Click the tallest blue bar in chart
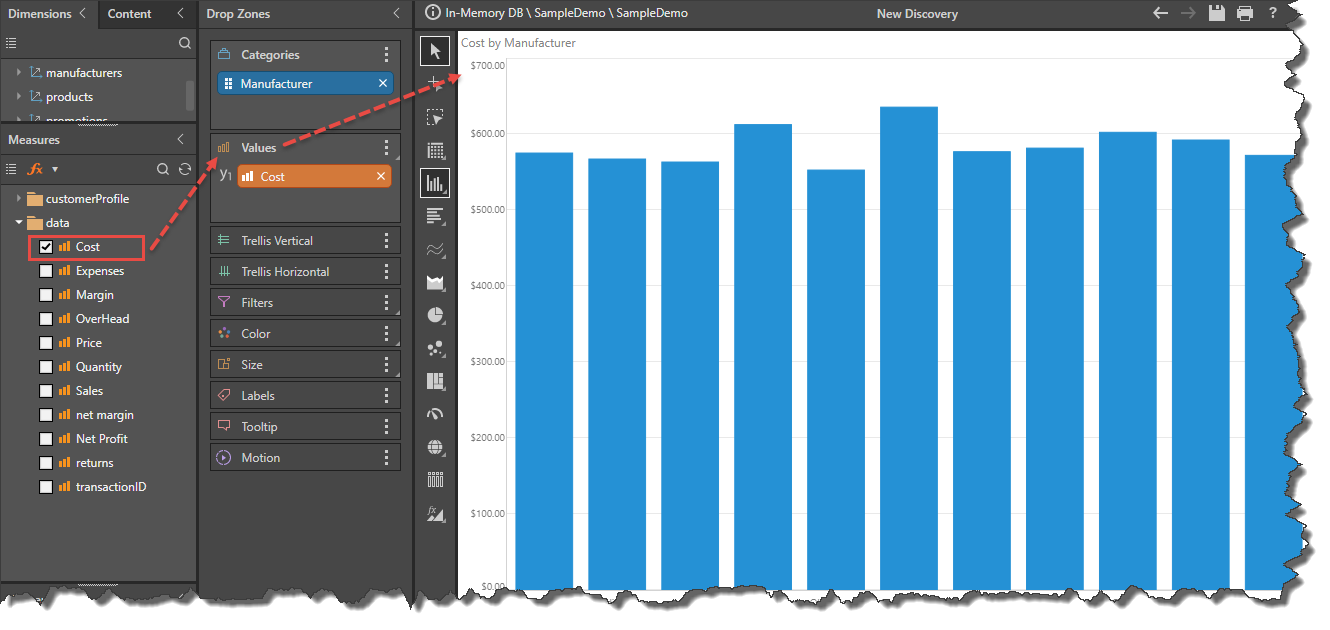 (x=908, y=350)
